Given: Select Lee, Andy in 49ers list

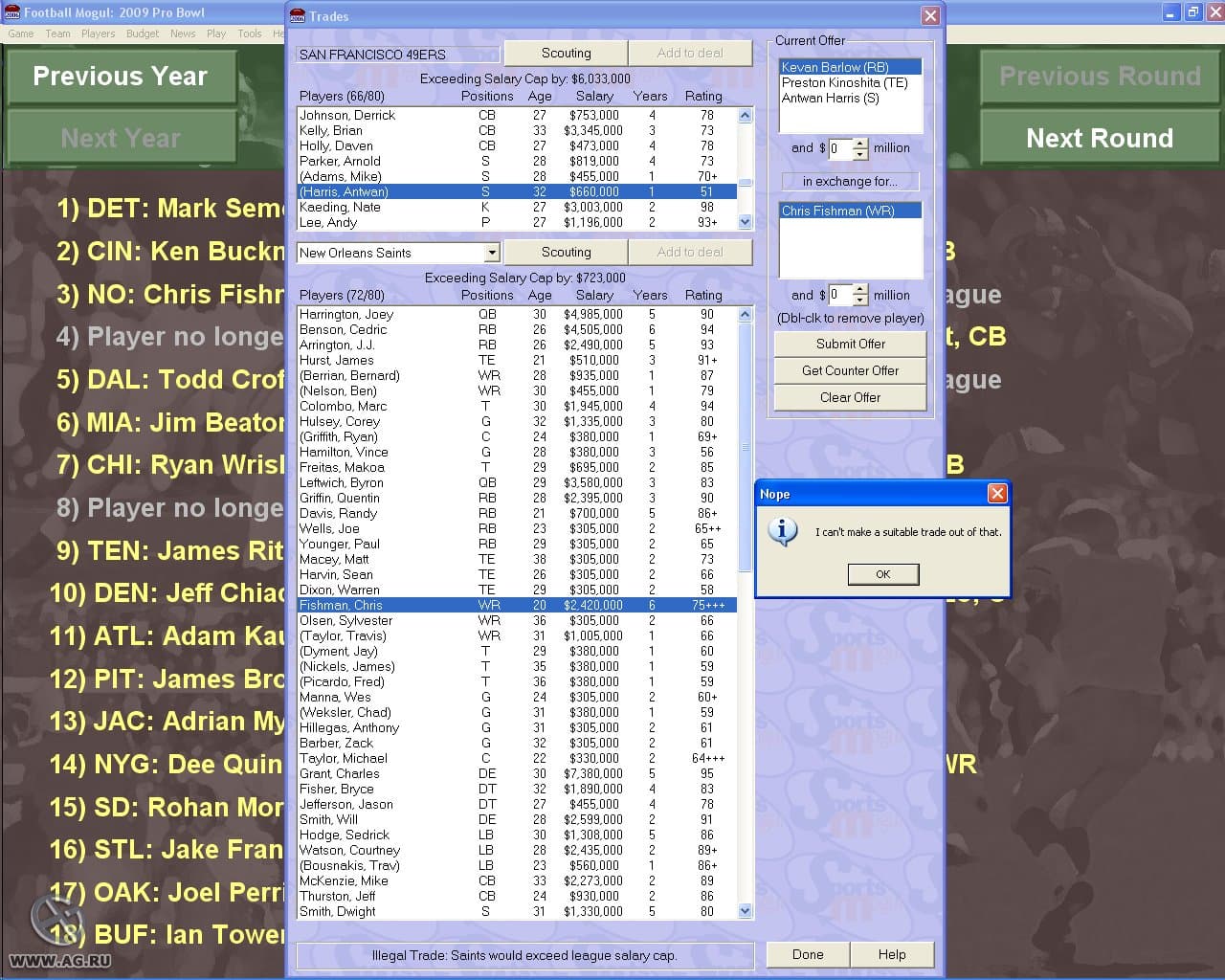Looking at the screenshot, I should (x=517, y=222).
